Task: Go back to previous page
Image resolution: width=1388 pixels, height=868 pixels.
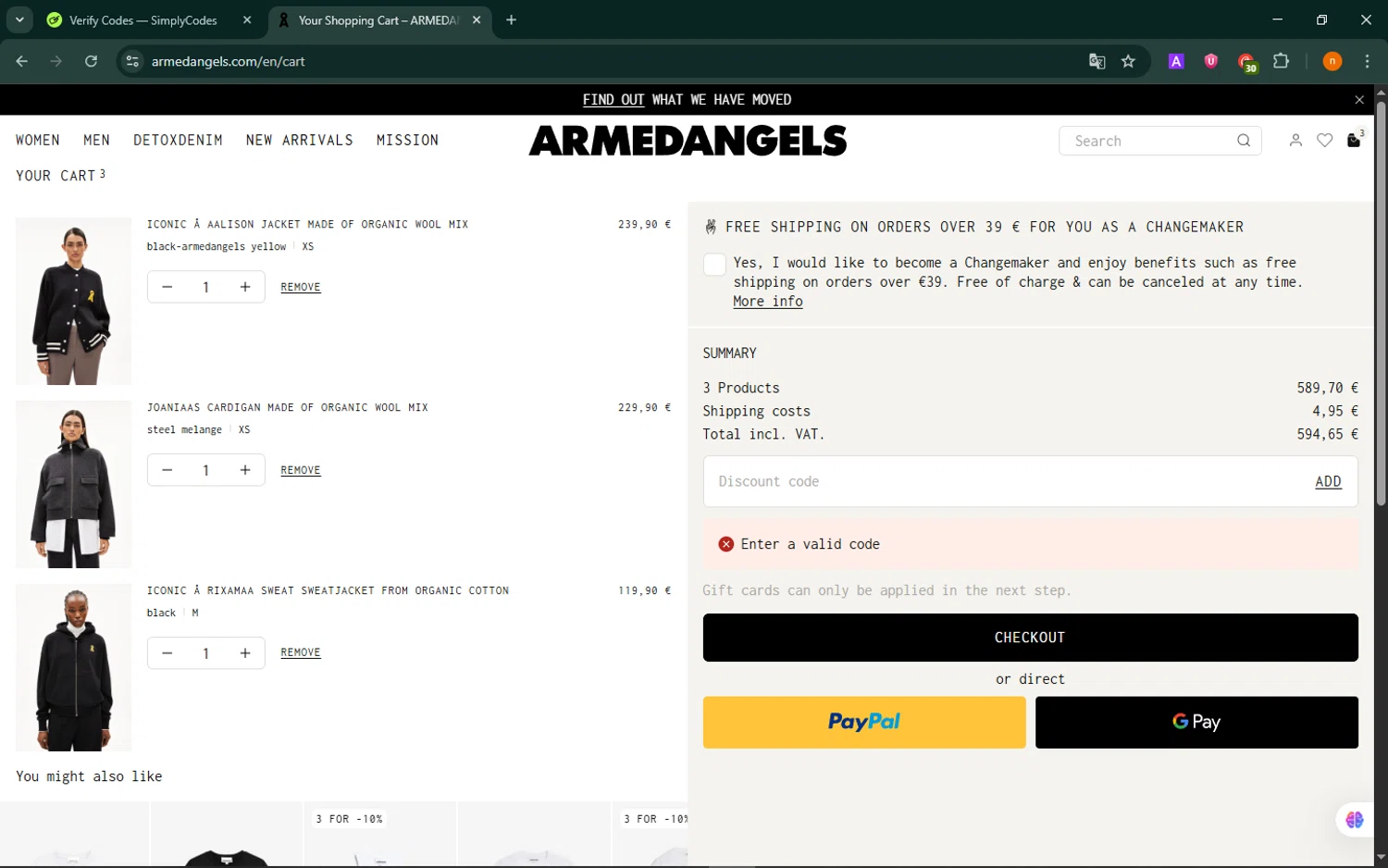Action: pos(22,61)
